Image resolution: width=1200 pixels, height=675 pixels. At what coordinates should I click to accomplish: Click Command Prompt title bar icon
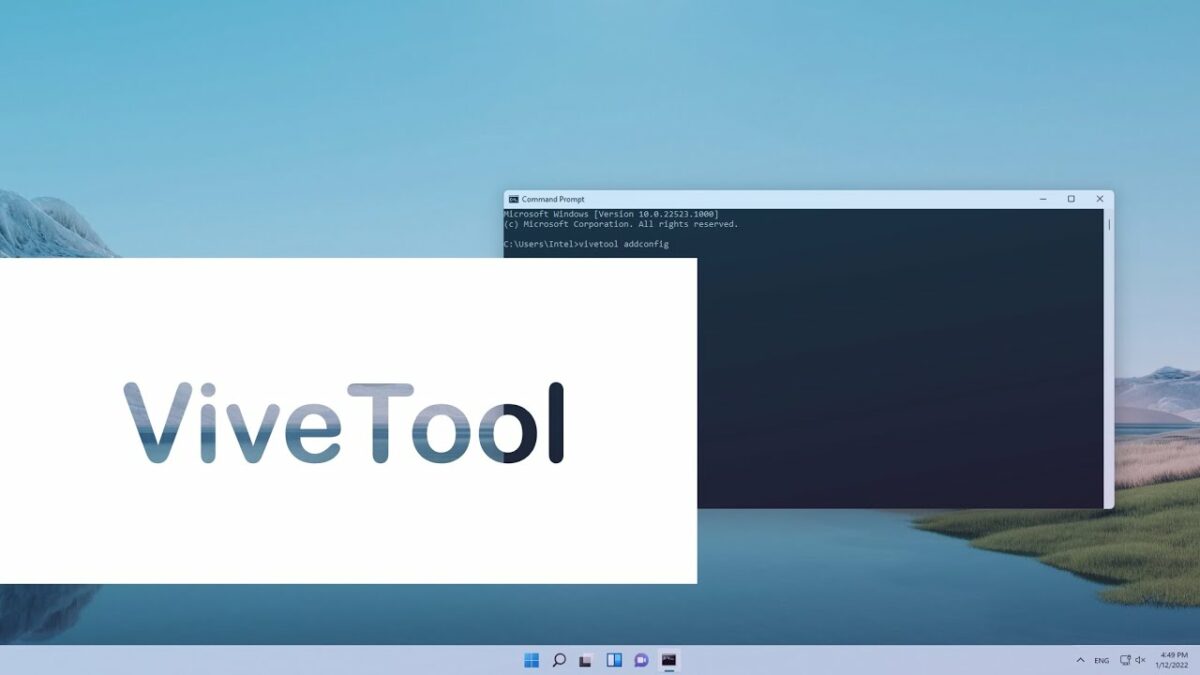tap(513, 199)
